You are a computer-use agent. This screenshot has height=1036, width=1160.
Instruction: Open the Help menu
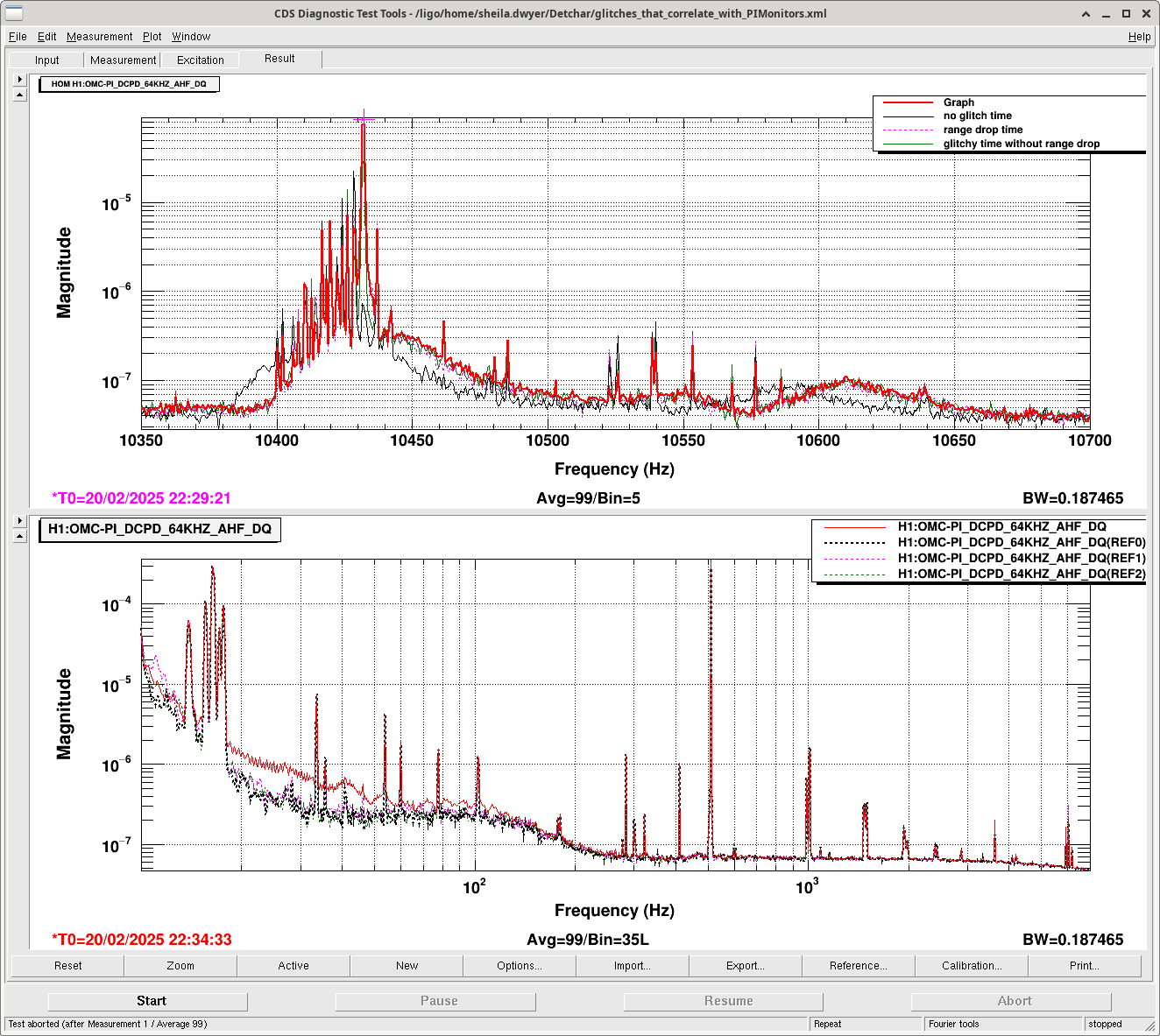(1139, 37)
